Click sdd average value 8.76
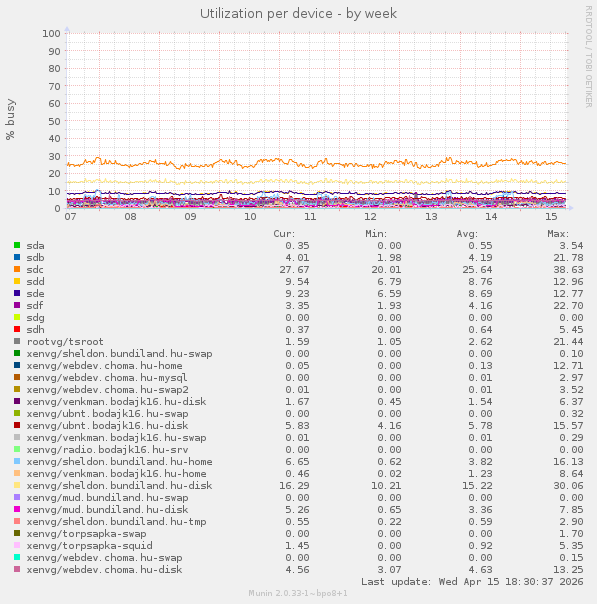The width and height of the screenshot is (597, 604). pyautogui.click(x=480, y=282)
